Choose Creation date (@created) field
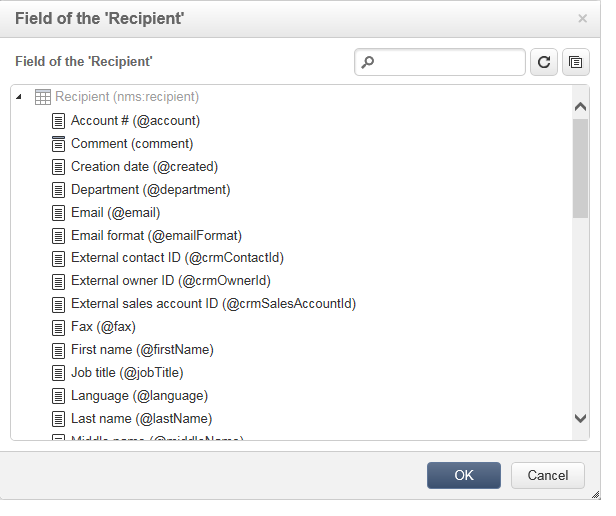This screenshot has width=616, height=516. pyautogui.click(x=144, y=167)
